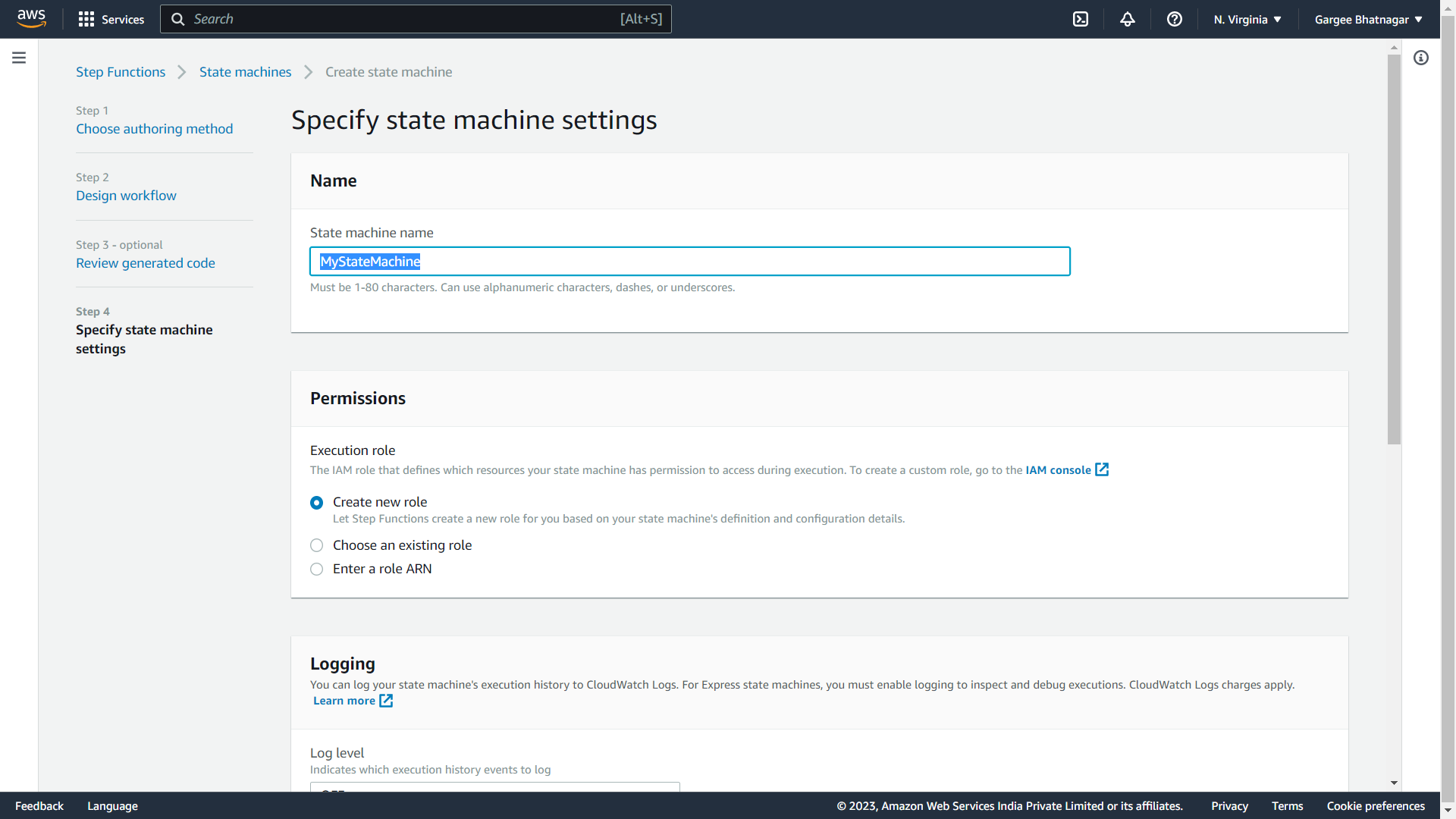Screen dimensions: 1456x819
Task: Select Enter a role ARN option
Action: tap(317, 569)
